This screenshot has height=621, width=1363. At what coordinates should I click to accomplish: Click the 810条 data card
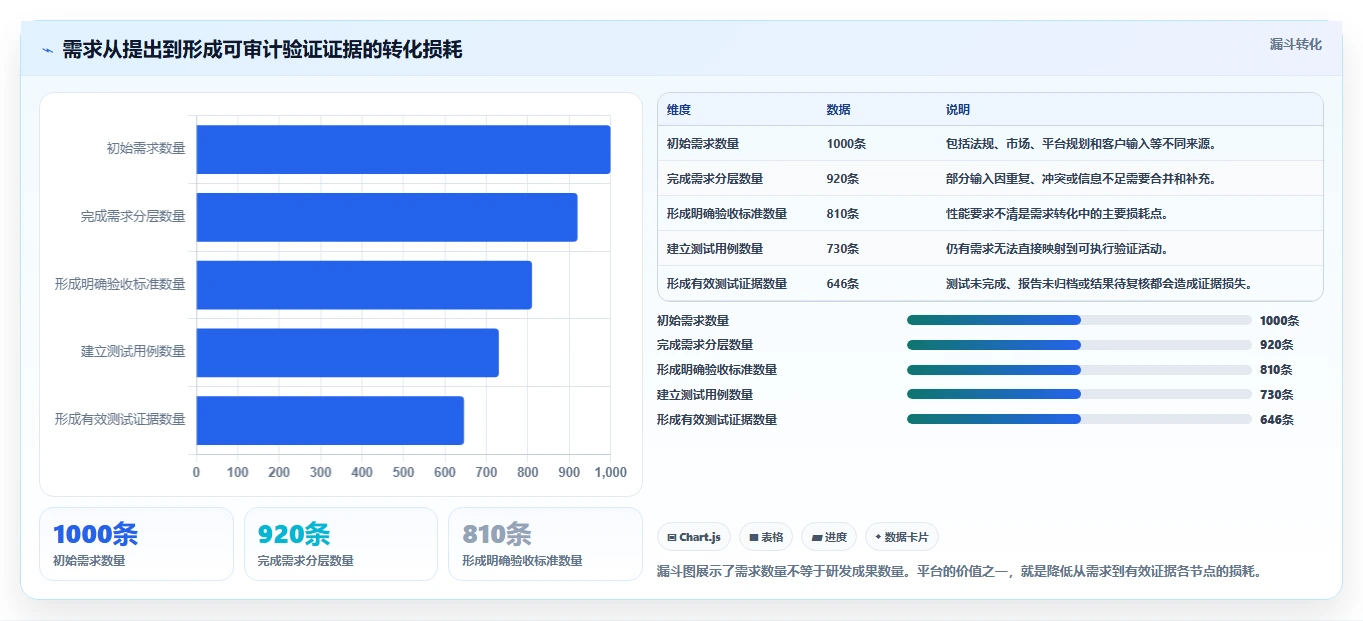pos(546,544)
